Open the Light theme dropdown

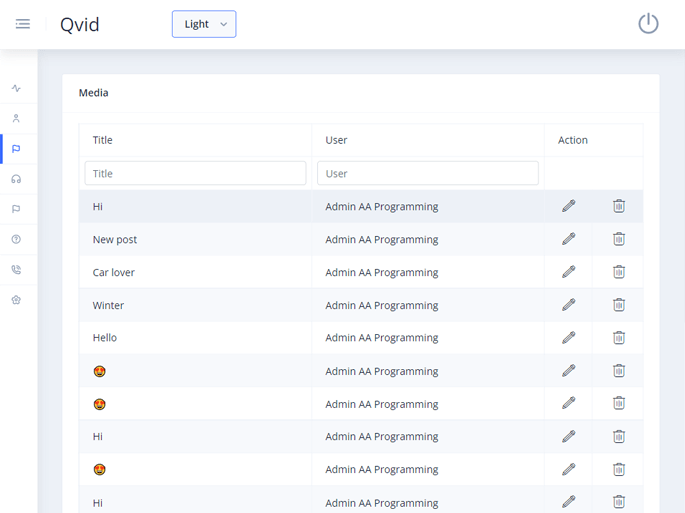[204, 24]
